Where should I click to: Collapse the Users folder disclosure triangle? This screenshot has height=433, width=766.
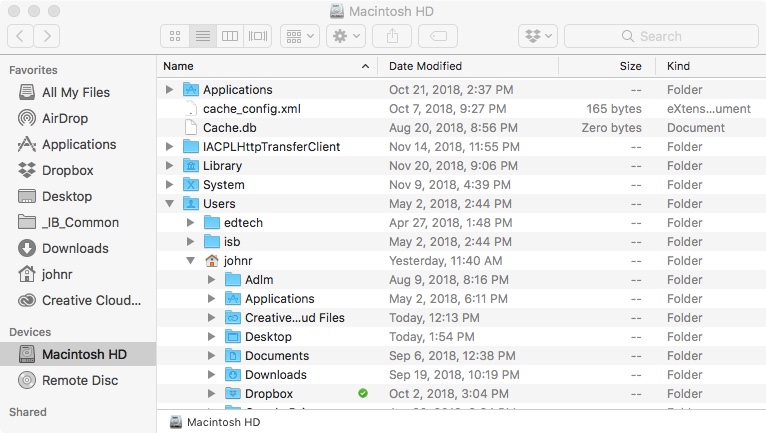170,204
